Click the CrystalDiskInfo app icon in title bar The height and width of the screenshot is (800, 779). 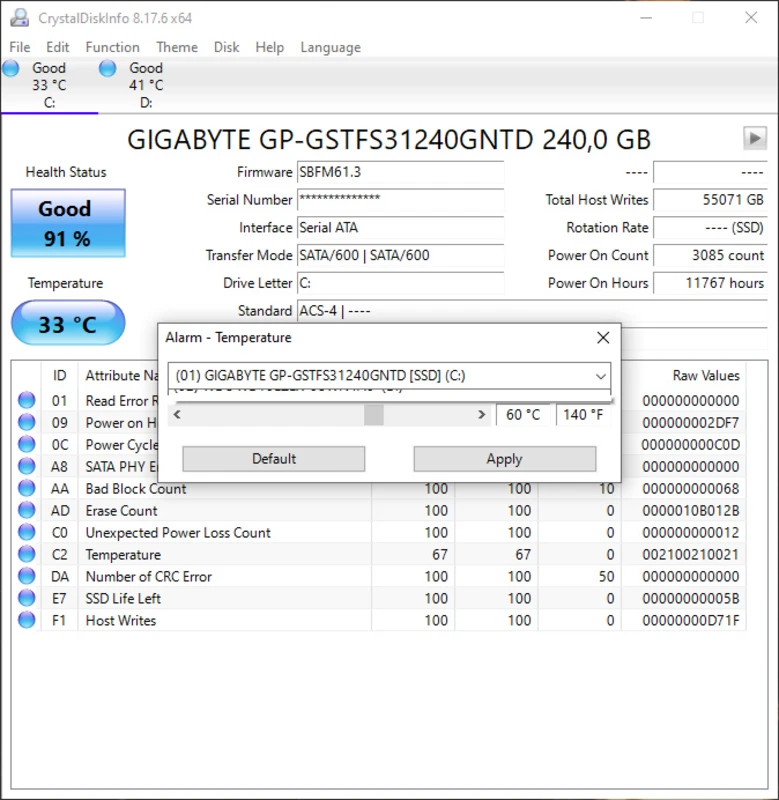[x=19, y=18]
